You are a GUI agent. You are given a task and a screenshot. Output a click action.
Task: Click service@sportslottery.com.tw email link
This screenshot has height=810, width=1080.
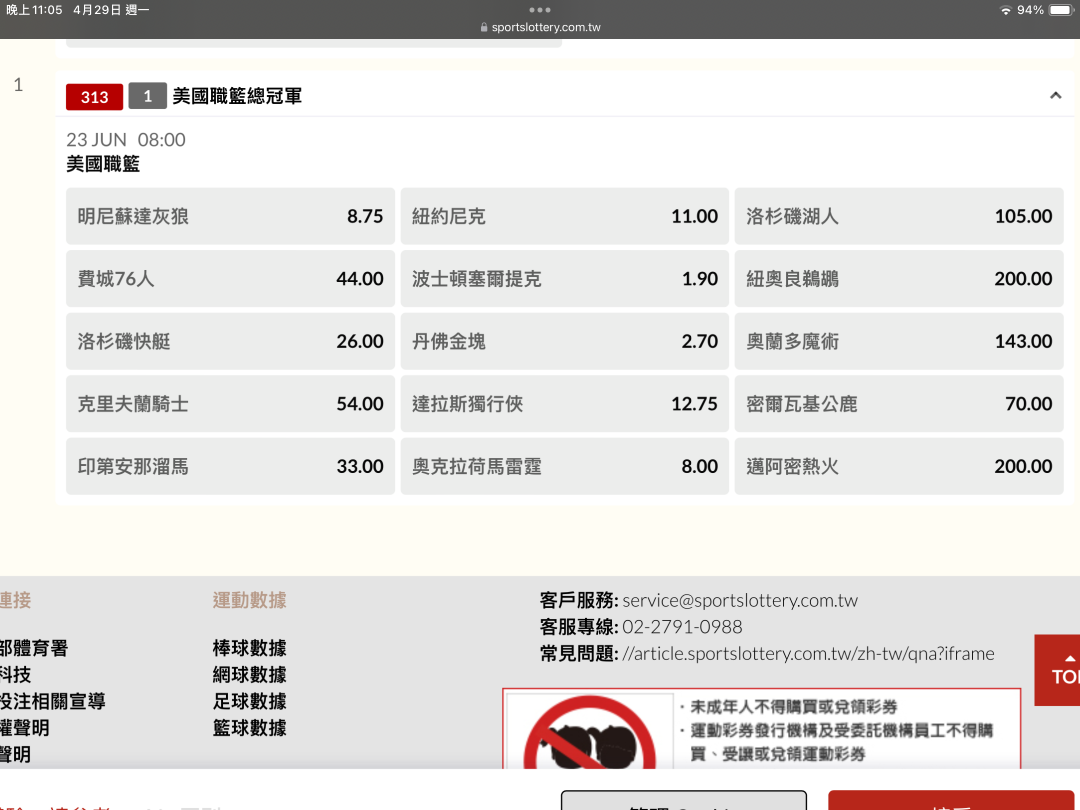(x=740, y=601)
